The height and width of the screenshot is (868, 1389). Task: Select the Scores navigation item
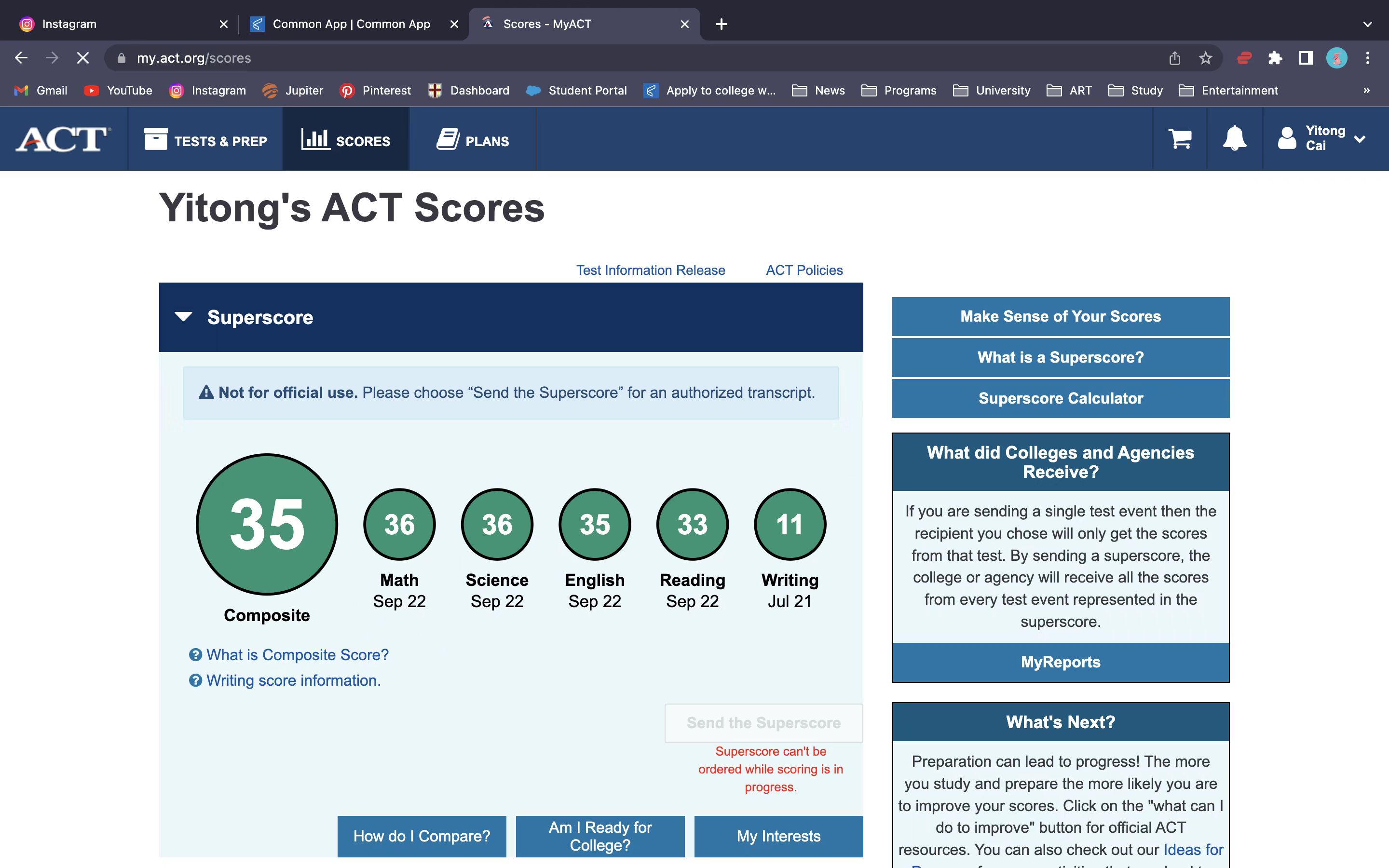pyautogui.click(x=345, y=139)
